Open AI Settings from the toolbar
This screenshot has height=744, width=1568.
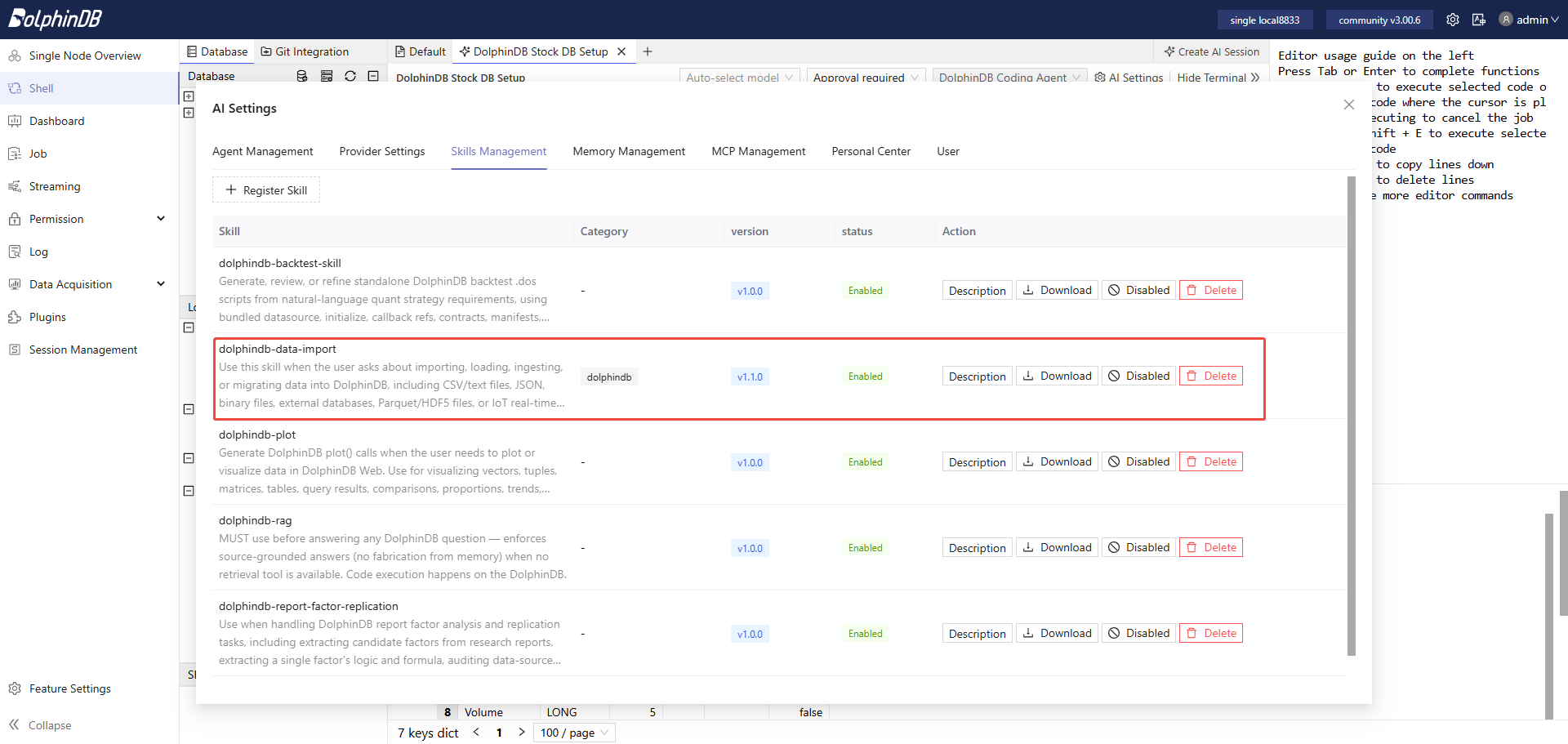(x=1129, y=78)
